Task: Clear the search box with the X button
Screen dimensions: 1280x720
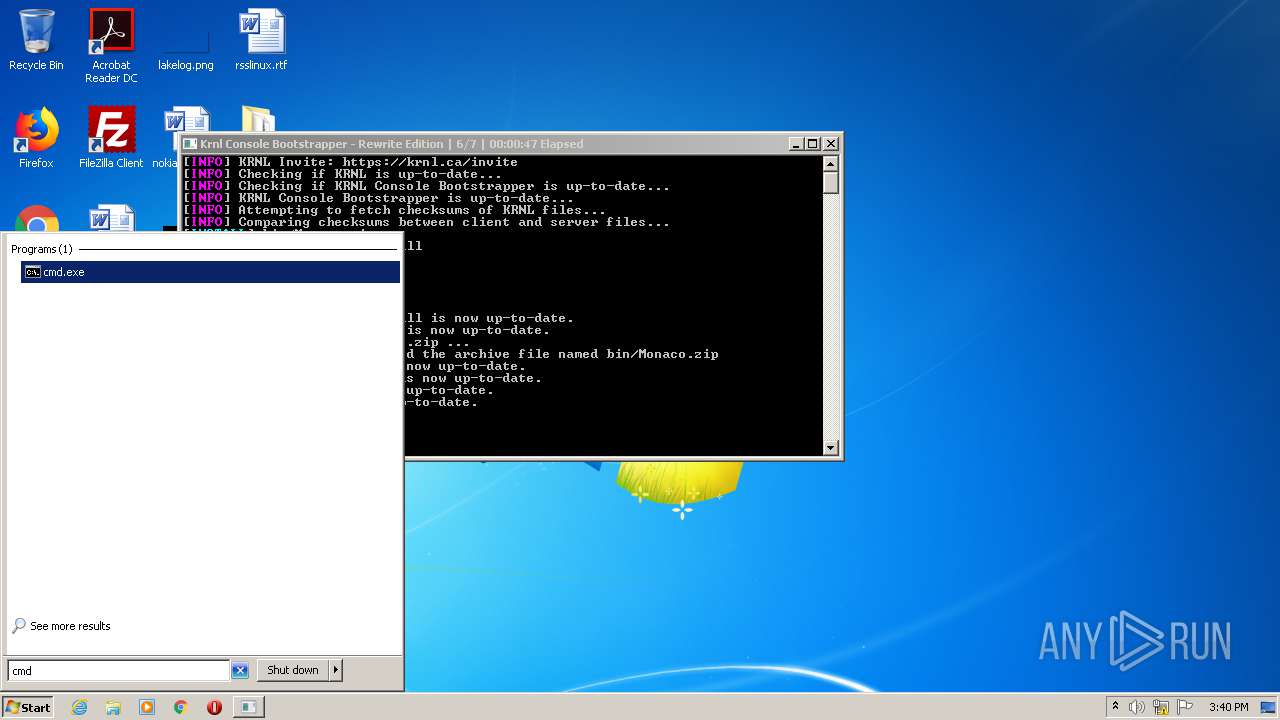Action: [x=240, y=671]
